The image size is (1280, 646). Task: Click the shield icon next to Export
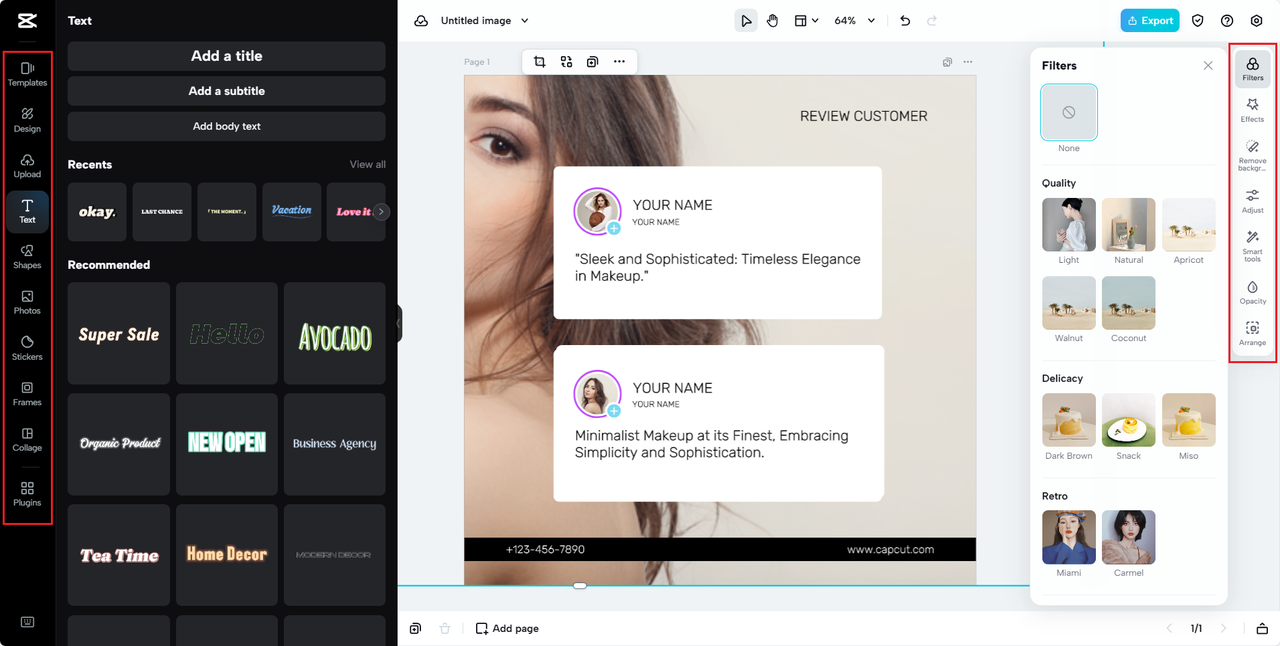tap(1198, 21)
